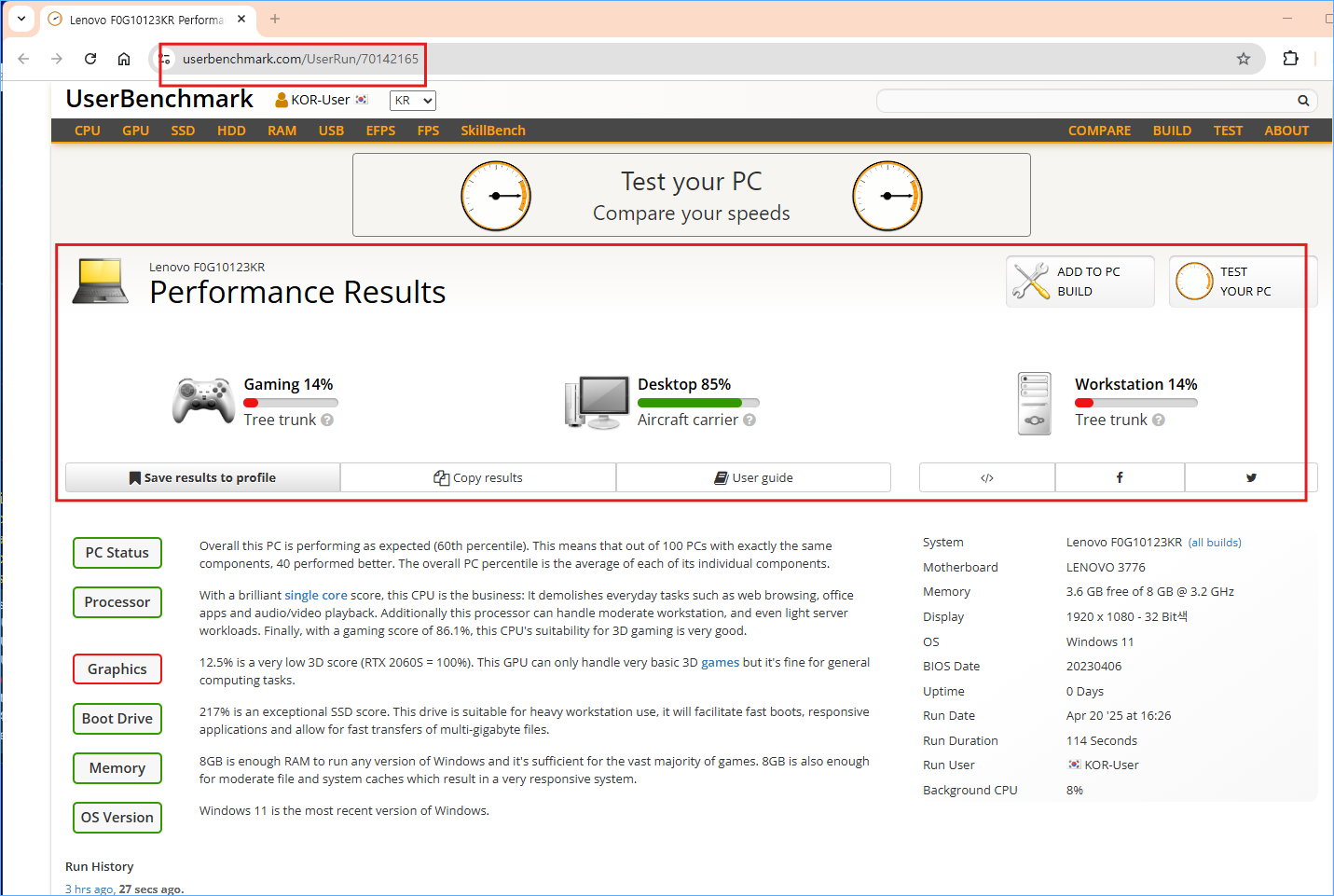Open the tab search dropdown arrow
The height and width of the screenshot is (896, 1334).
21,18
